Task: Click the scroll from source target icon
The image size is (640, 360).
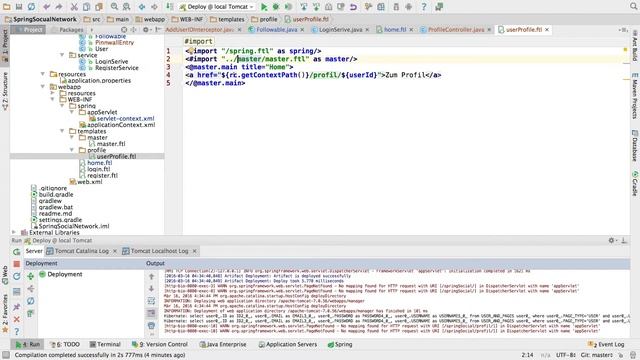Action: tap(124, 30)
